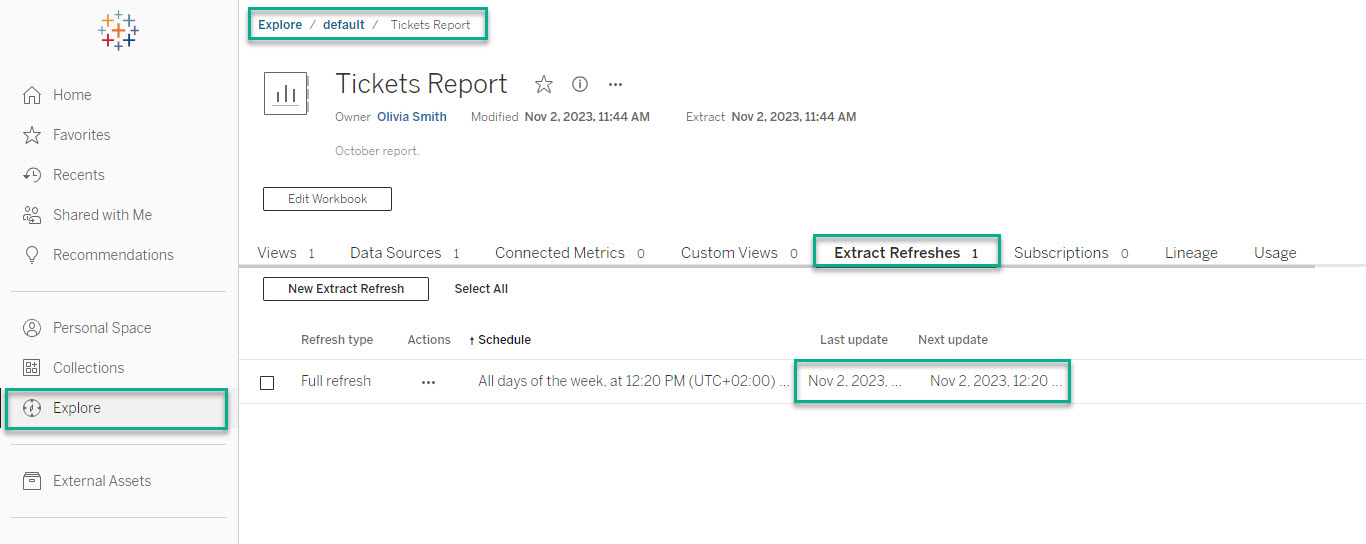Open External Assets in sidebar
The image size is (1366, 544).
coord(101,481)
